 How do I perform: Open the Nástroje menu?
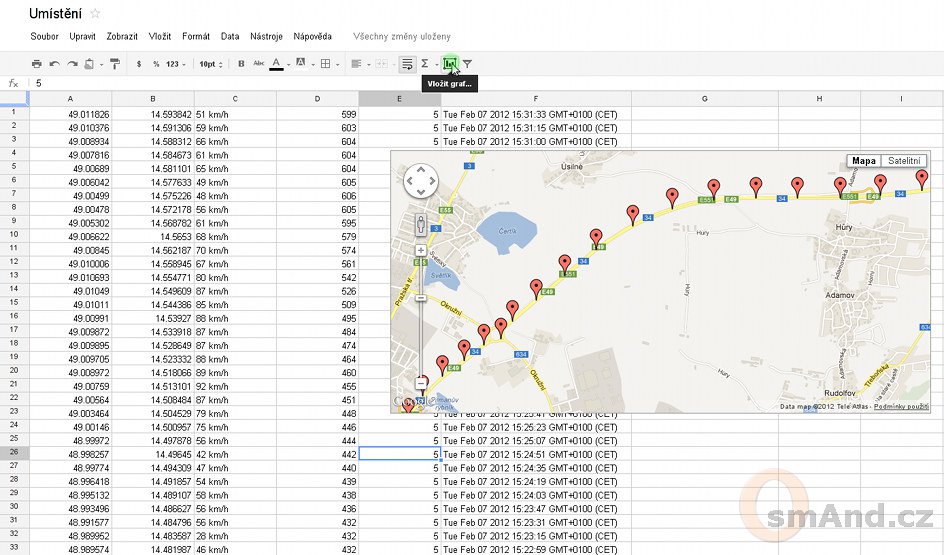tap(266, 36)
